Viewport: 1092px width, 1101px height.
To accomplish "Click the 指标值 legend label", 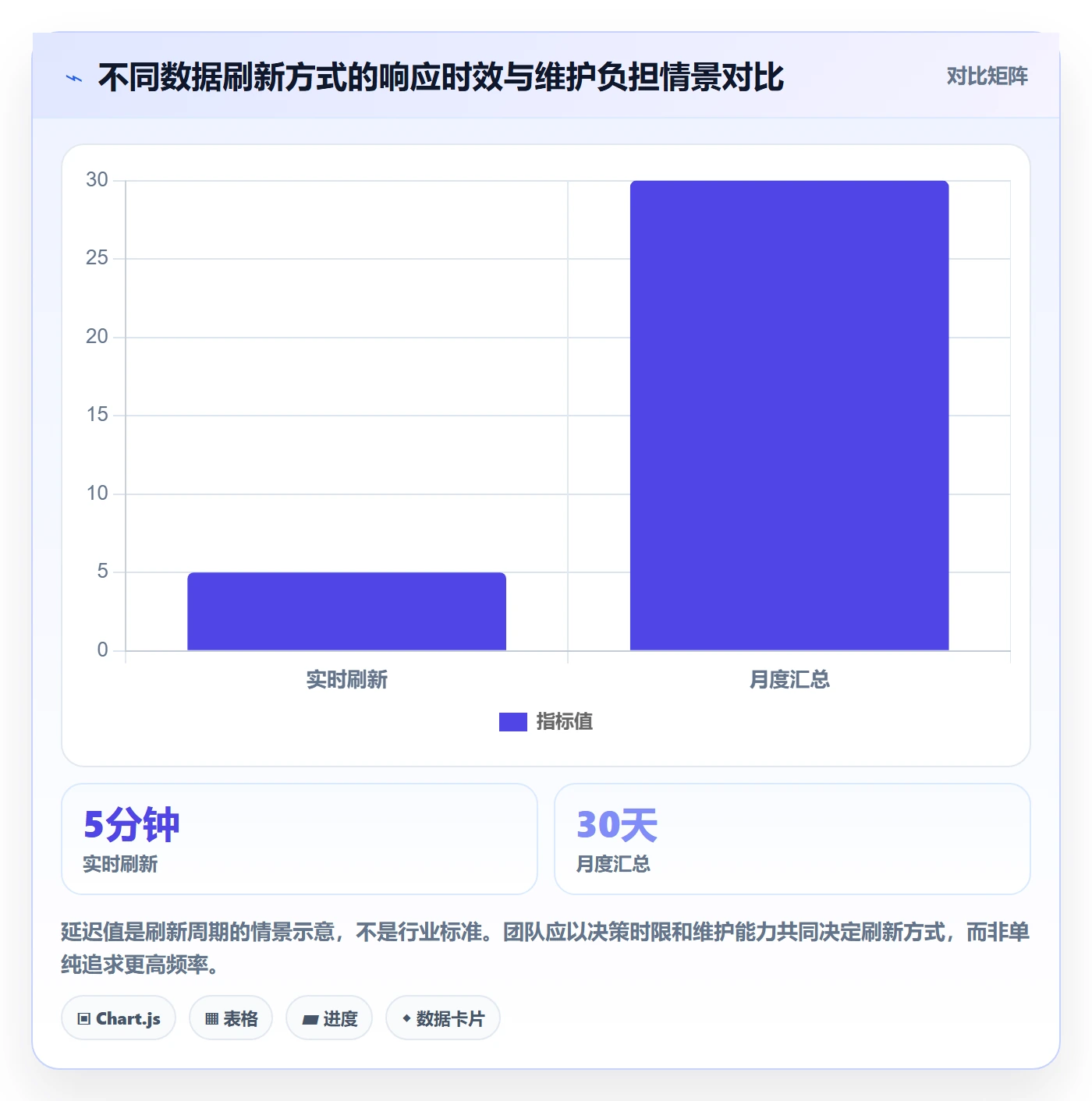I will [x=564, y=722].
